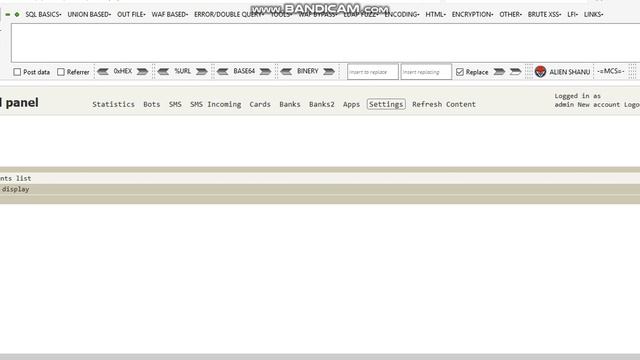Viewport: 640px width, 360px height.
Task: Click the 0xHEX label
Action: 122,71
